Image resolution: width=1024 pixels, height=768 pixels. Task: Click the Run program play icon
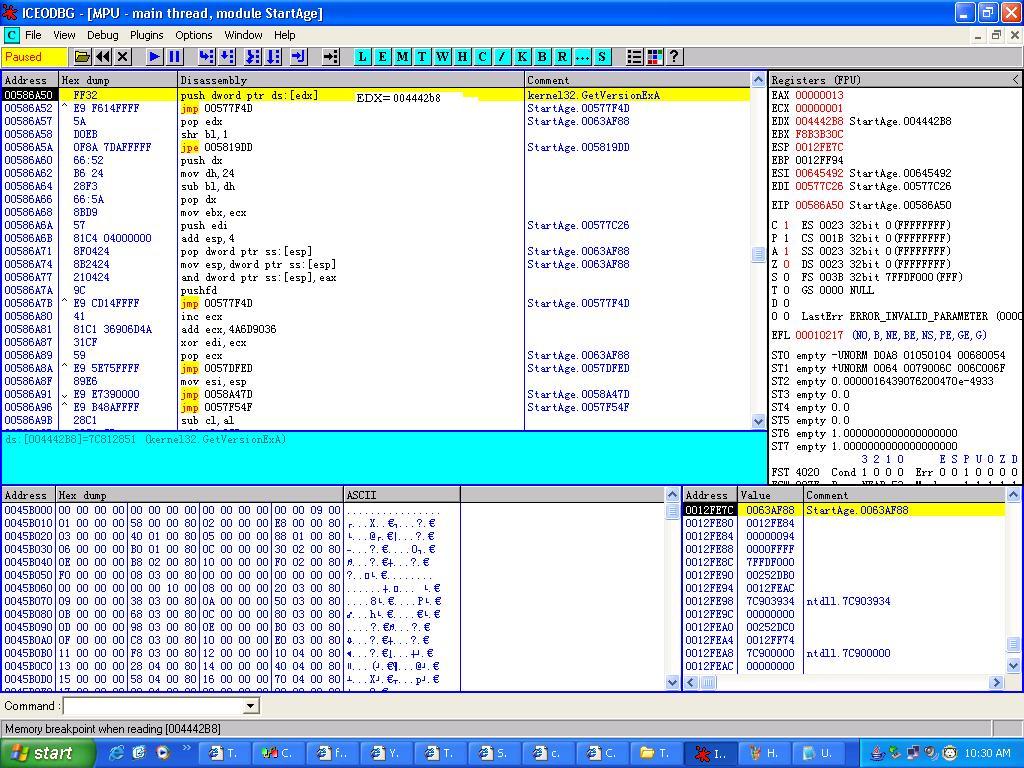coord(154,57)
